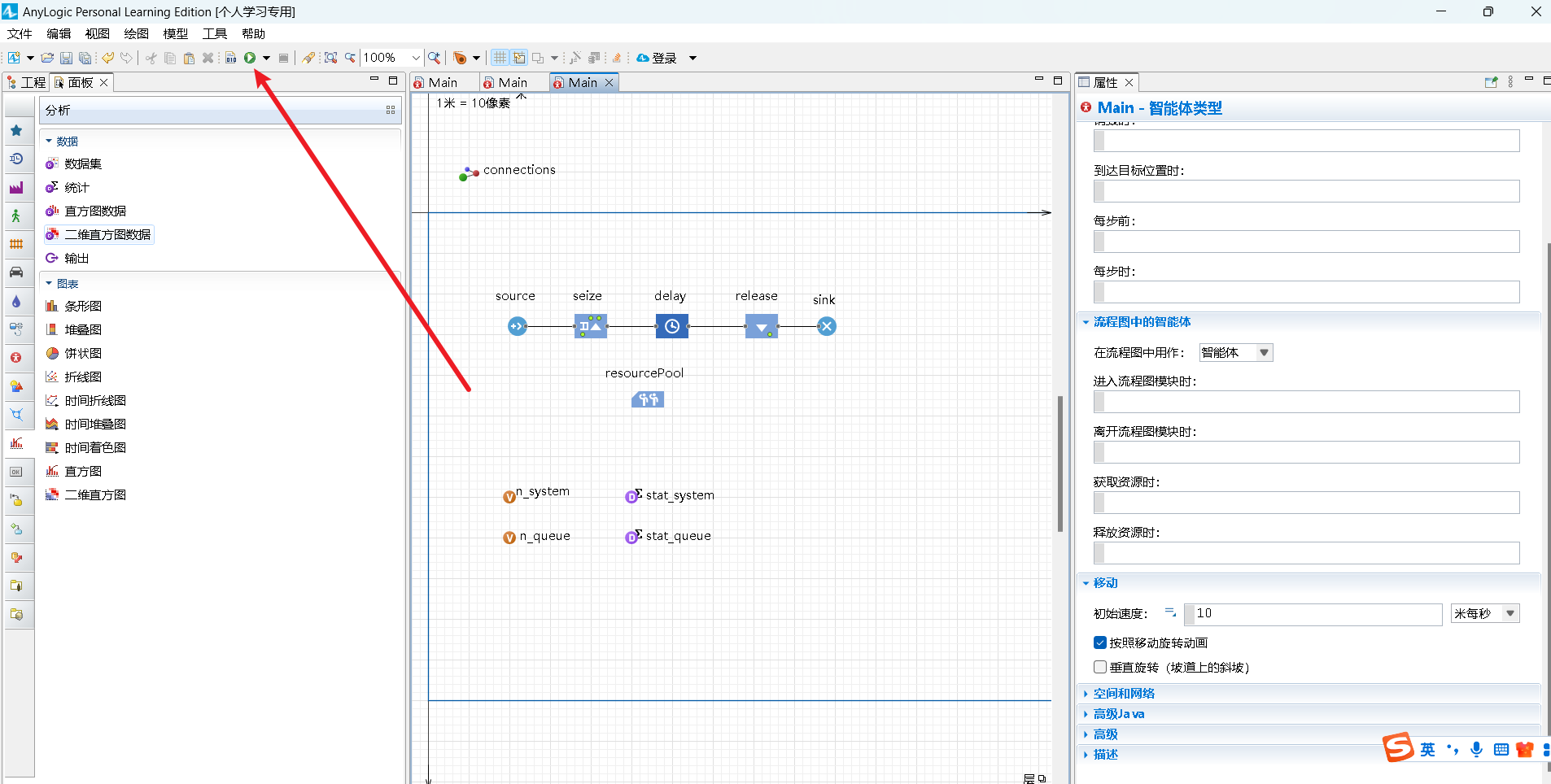Expand the 描述 section
The width and height of the screenshot is (1551, 784).
tap(1086, 755)
